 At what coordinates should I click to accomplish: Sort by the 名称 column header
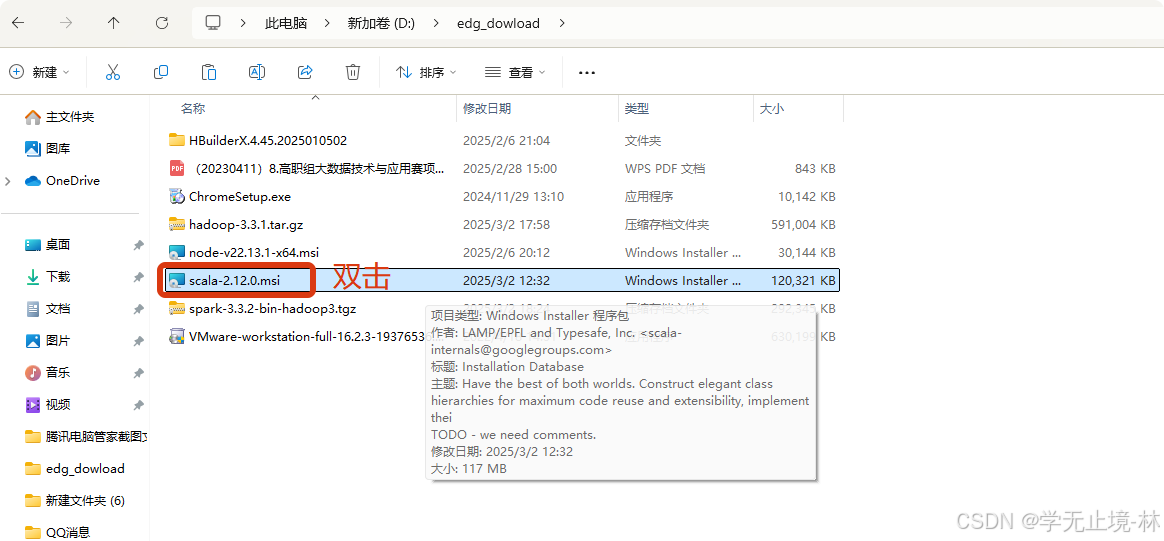click(193, 108)
